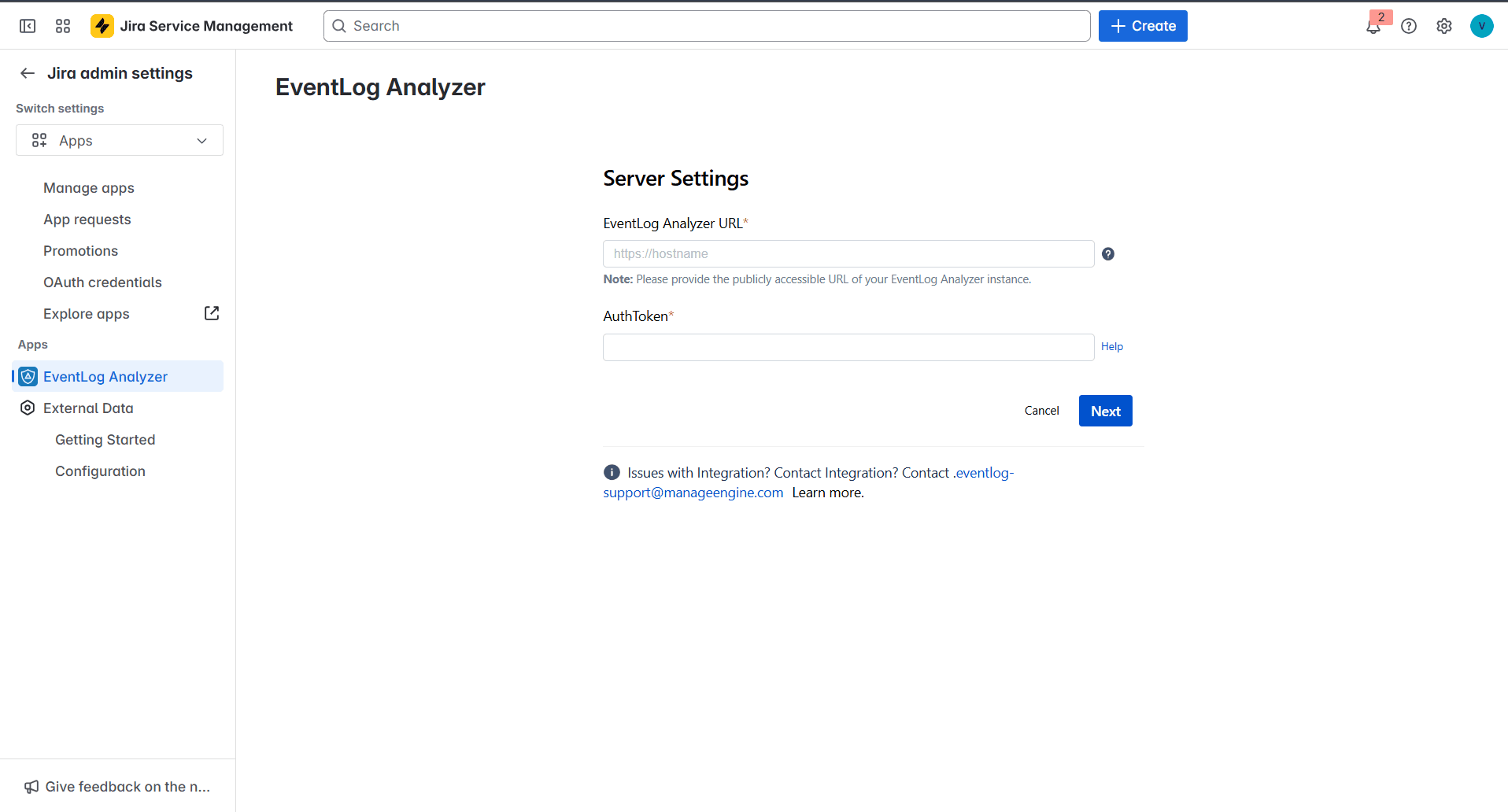
Task: Click the EventLog Analyzer shield icon in sidebar
Action: pos(28,377)
